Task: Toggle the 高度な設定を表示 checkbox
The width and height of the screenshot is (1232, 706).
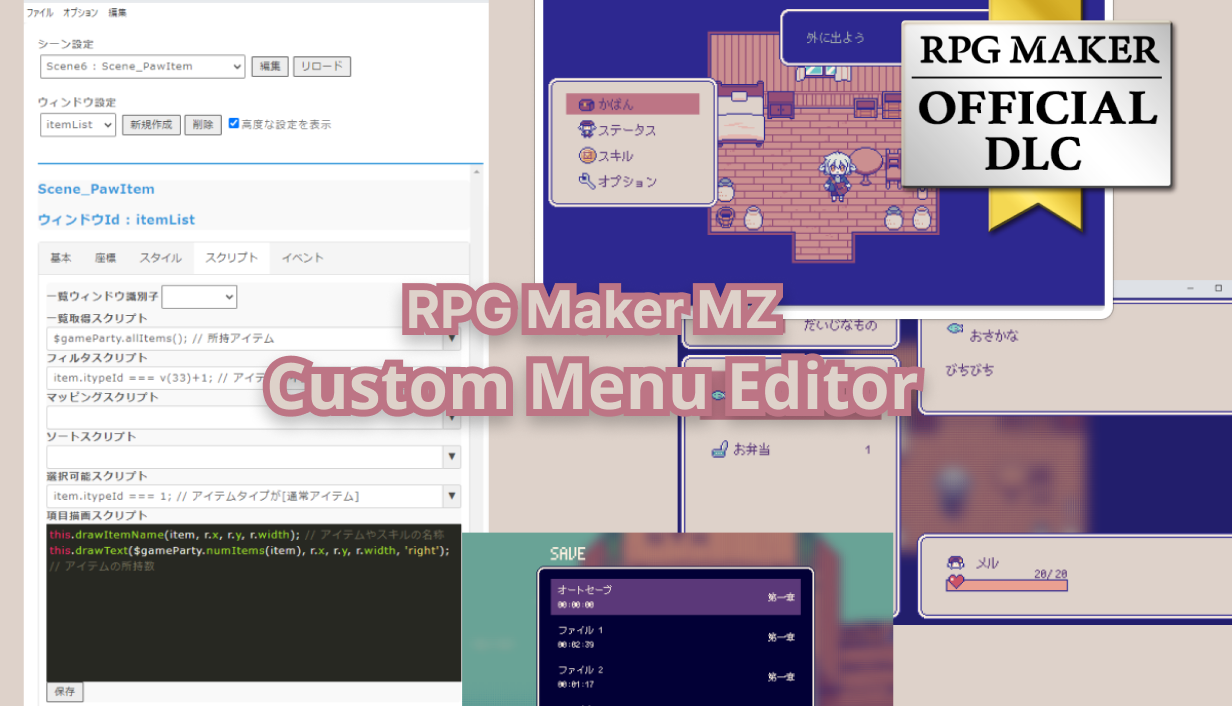Action: (x=234, y=124)
